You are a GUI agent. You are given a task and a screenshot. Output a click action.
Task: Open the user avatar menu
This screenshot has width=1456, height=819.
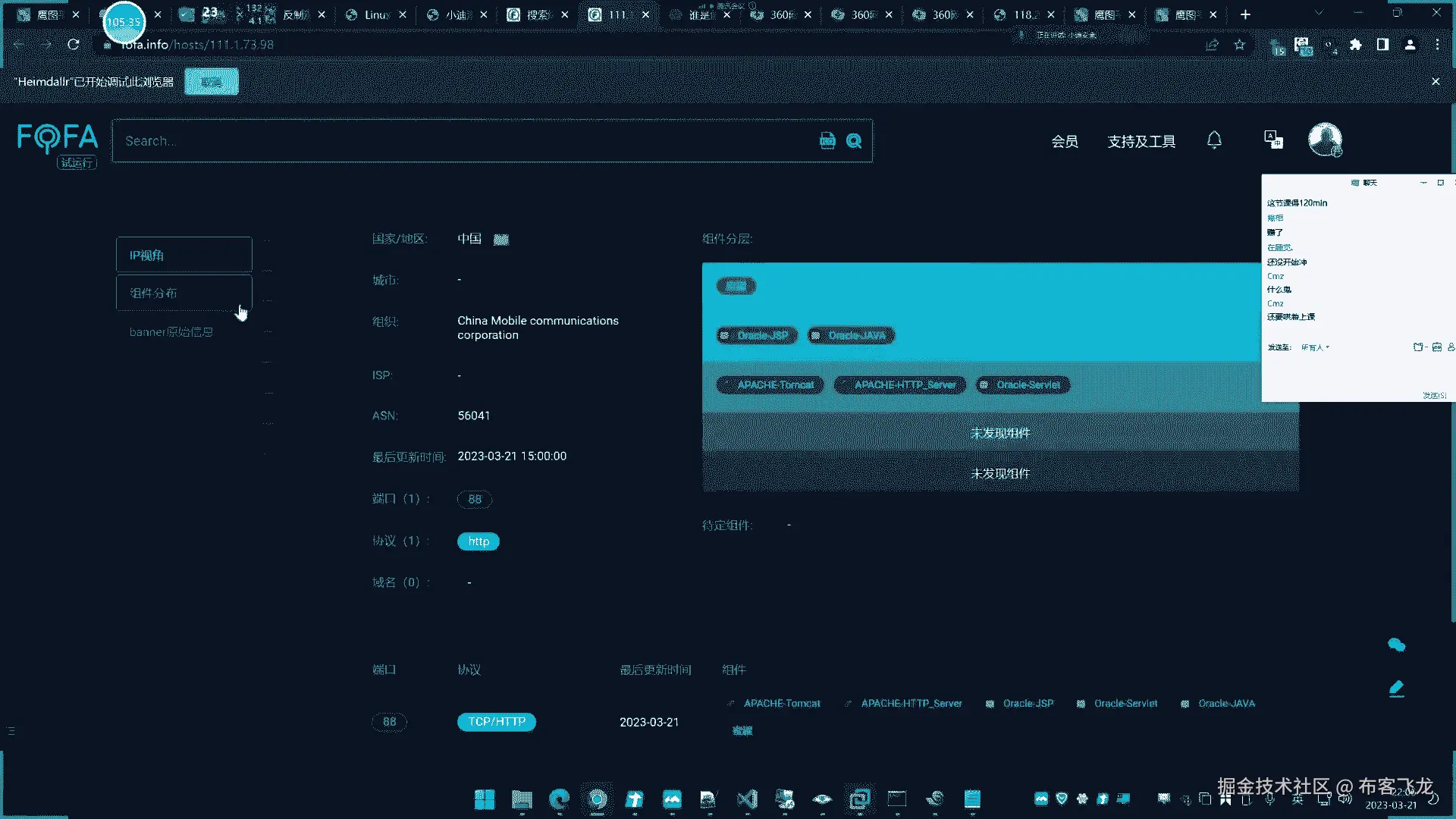point(1325,140)
